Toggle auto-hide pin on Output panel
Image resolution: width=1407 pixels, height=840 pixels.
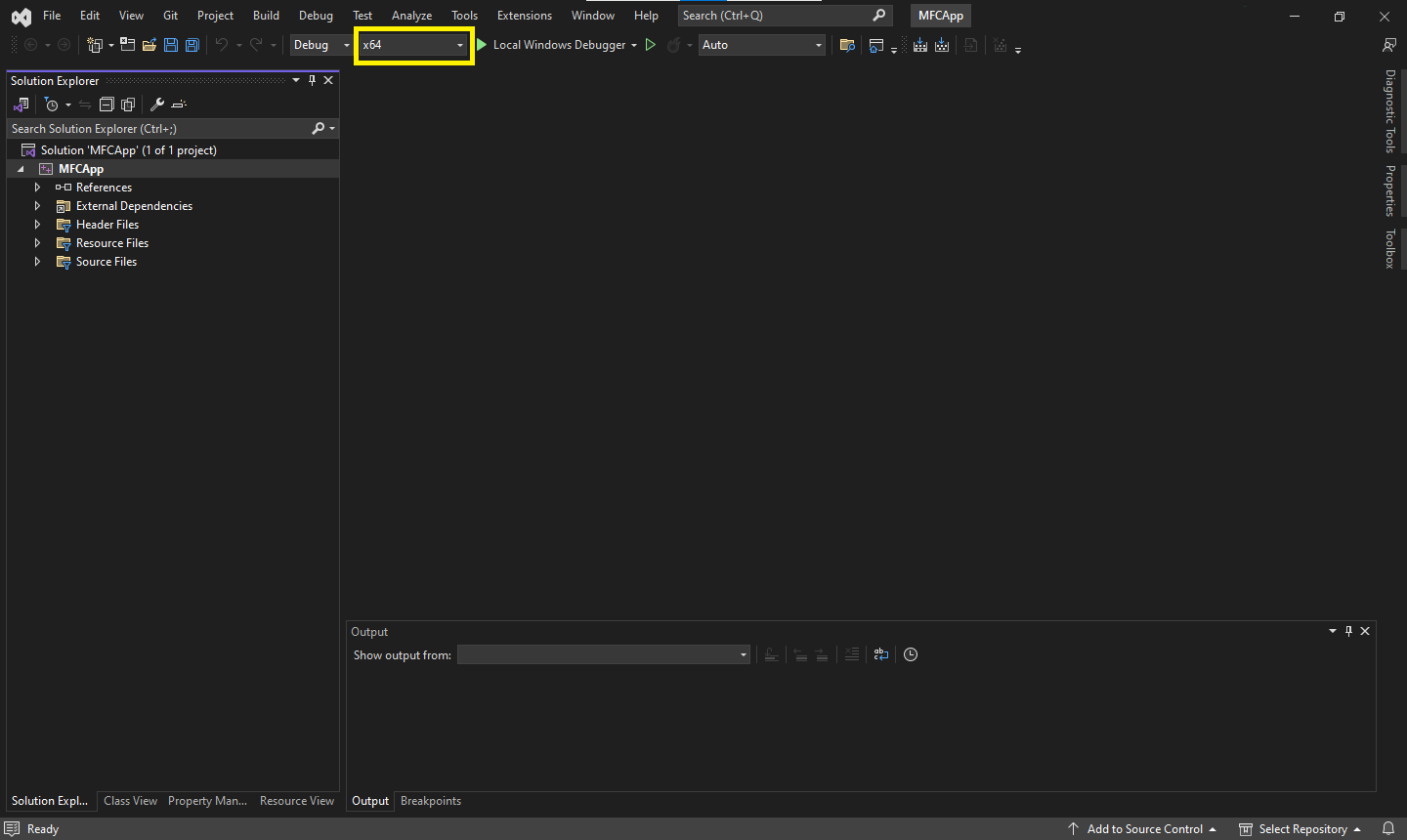click(x=1348, y=631)
